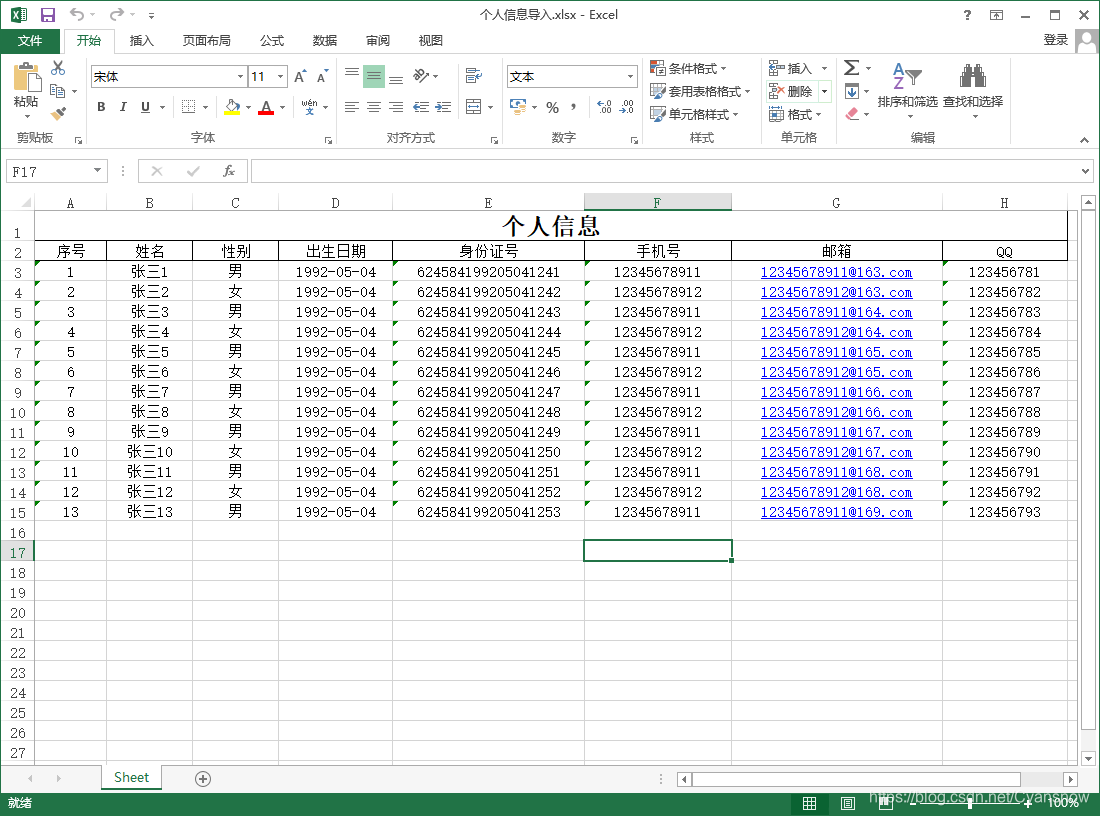Open Sort and Filter (排序和筛选)
This screenshot has width=1100, height=816.
(907, 89)
